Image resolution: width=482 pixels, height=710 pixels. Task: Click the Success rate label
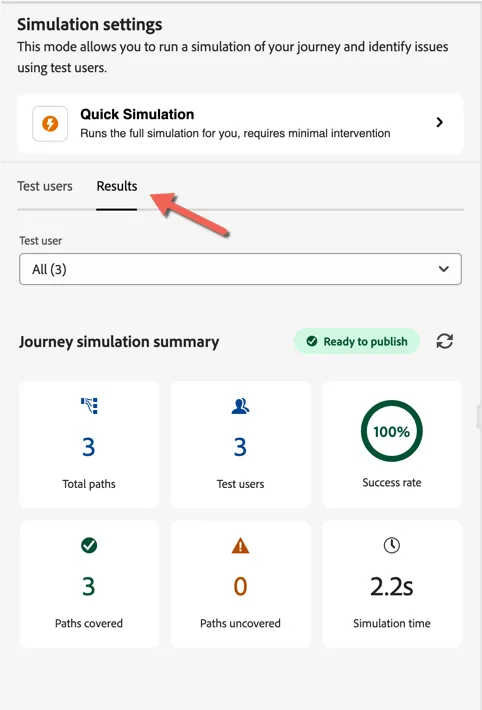[392, 483]
